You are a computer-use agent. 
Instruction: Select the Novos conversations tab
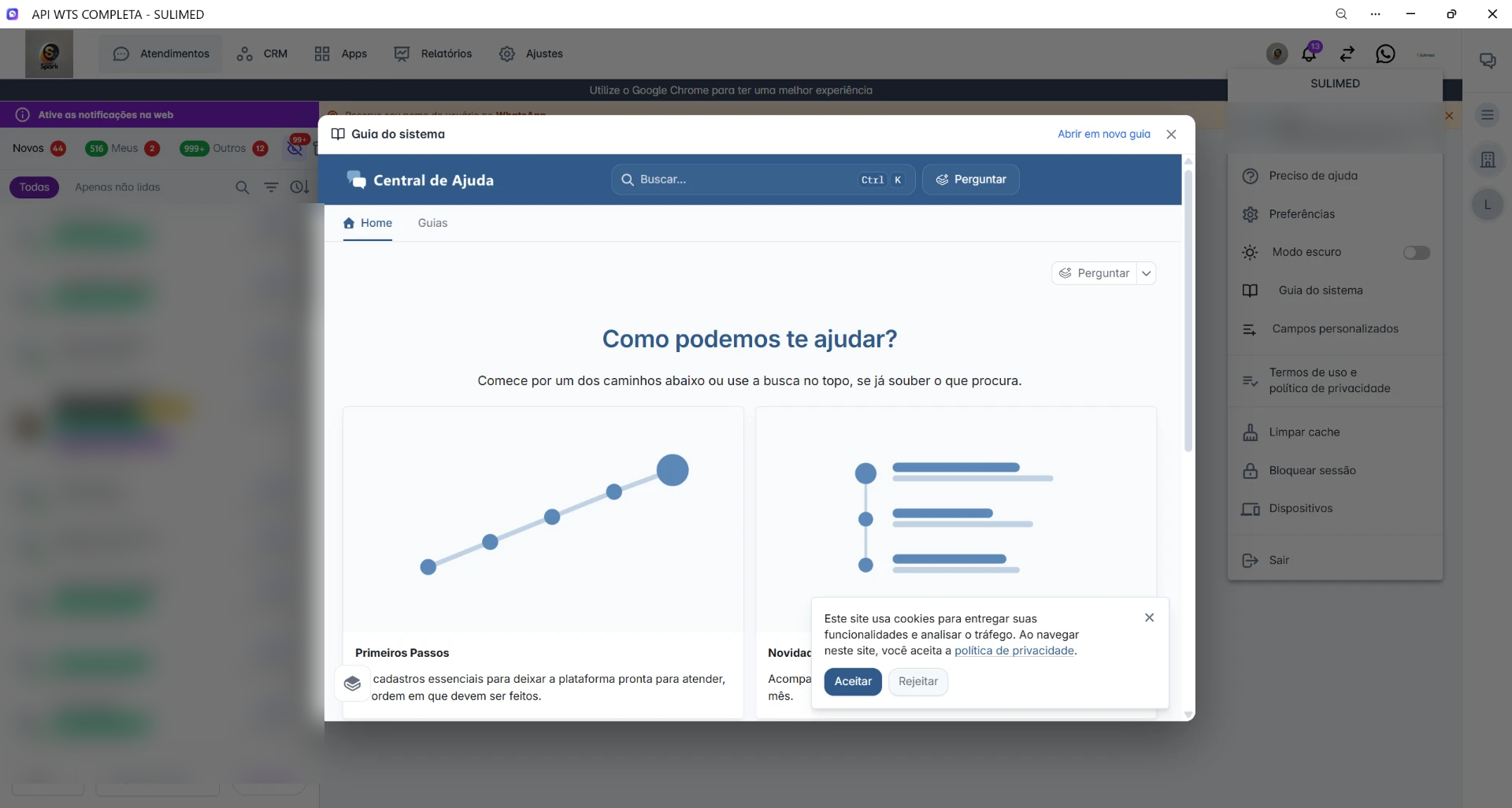click(x=39, y=148)
